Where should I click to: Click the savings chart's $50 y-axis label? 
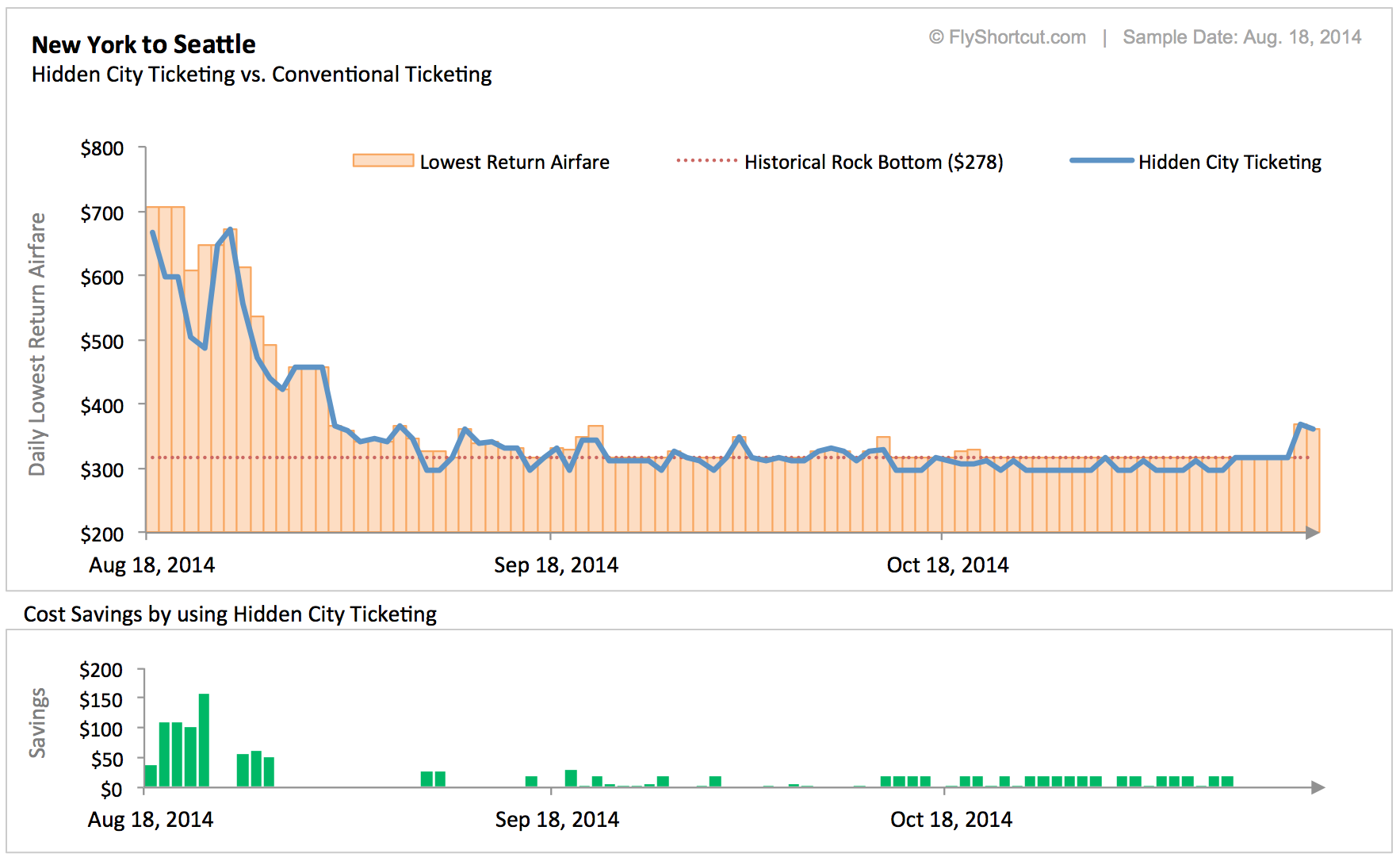(107, 760)
